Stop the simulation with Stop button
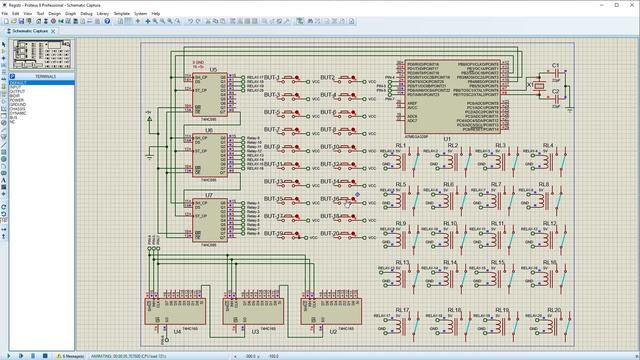640x360 pixels. click(x=45, y=356)
